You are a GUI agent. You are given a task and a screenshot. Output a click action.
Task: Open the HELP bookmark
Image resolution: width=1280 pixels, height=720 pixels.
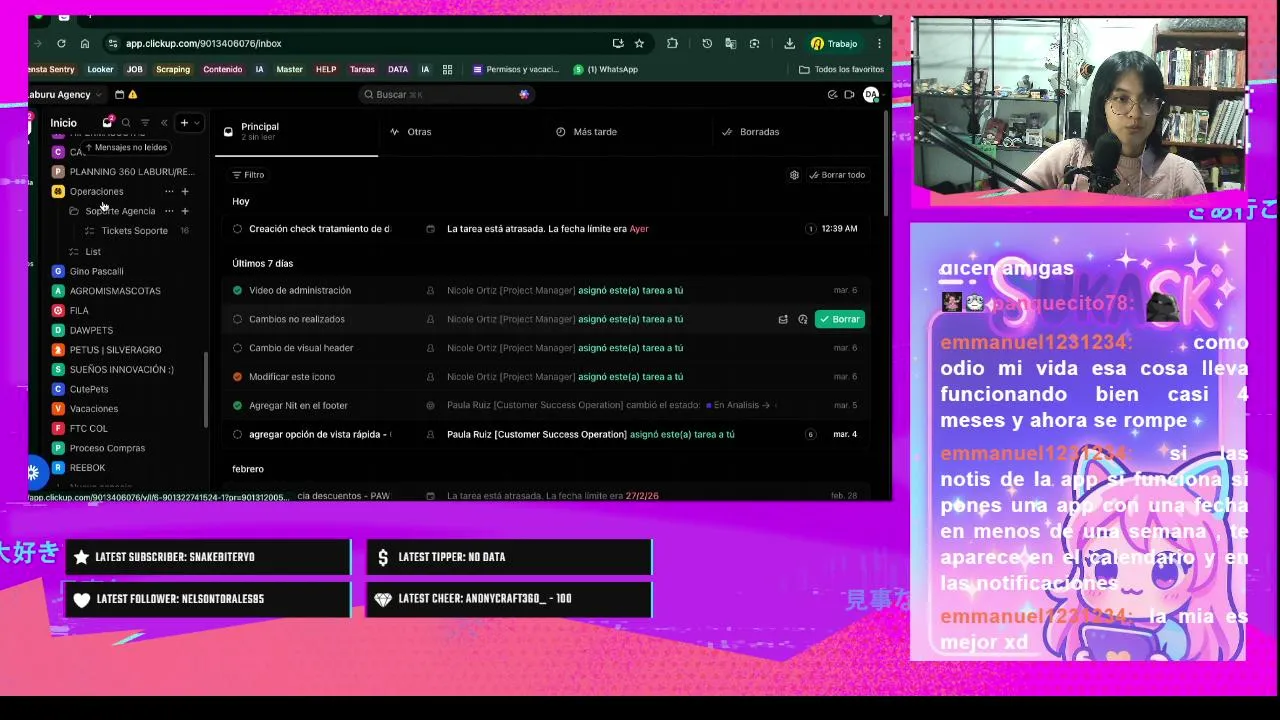(326, 69)
